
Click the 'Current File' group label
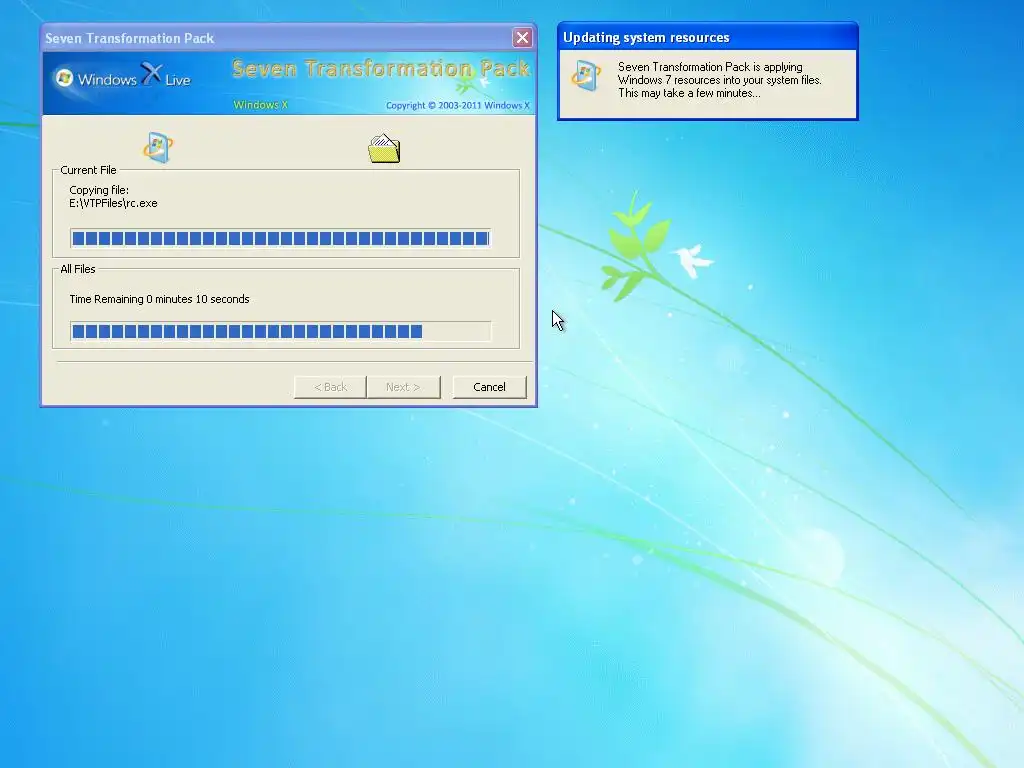tap(88, 170)
